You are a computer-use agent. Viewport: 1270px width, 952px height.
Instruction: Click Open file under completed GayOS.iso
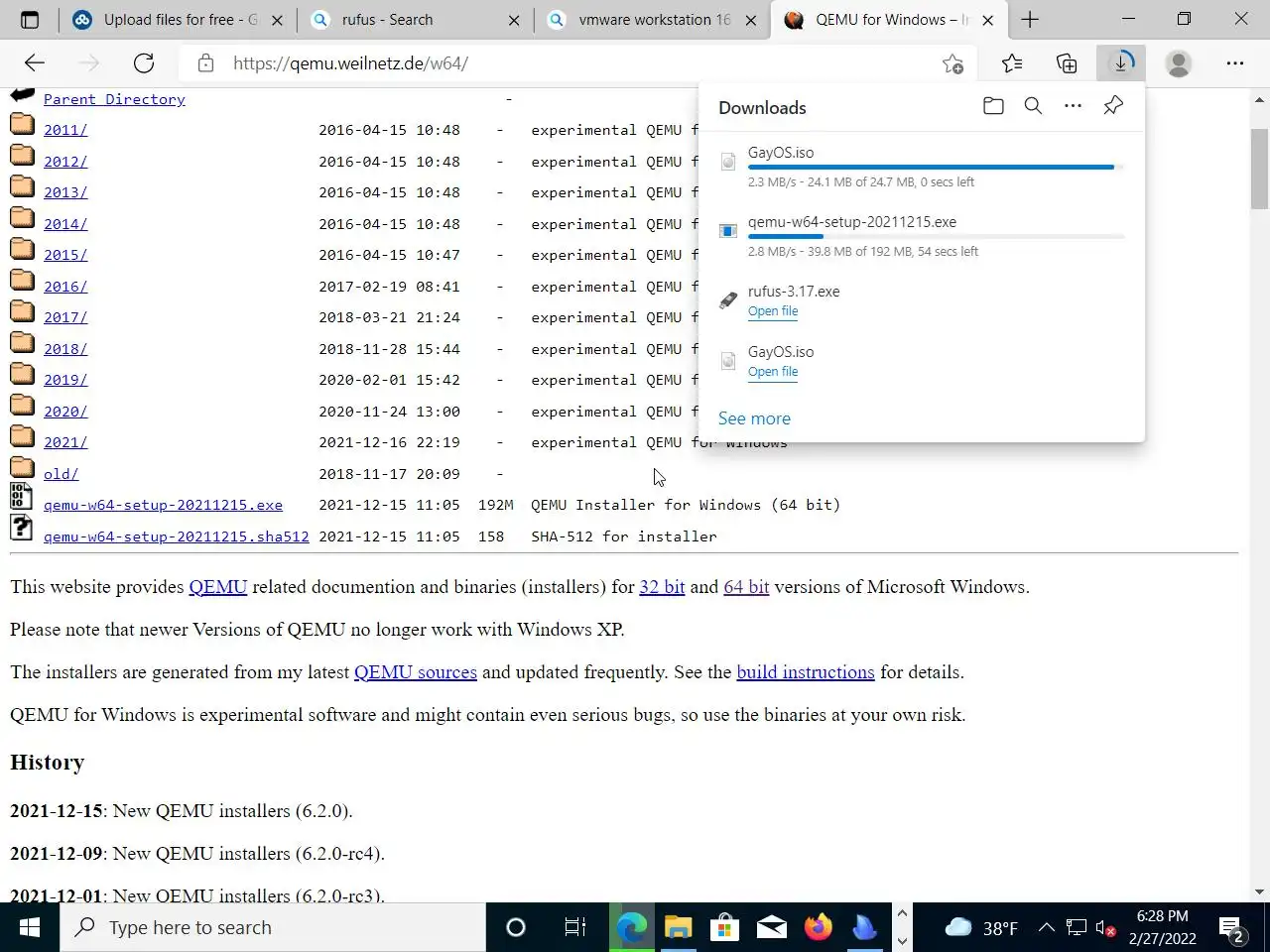(773, 372)
